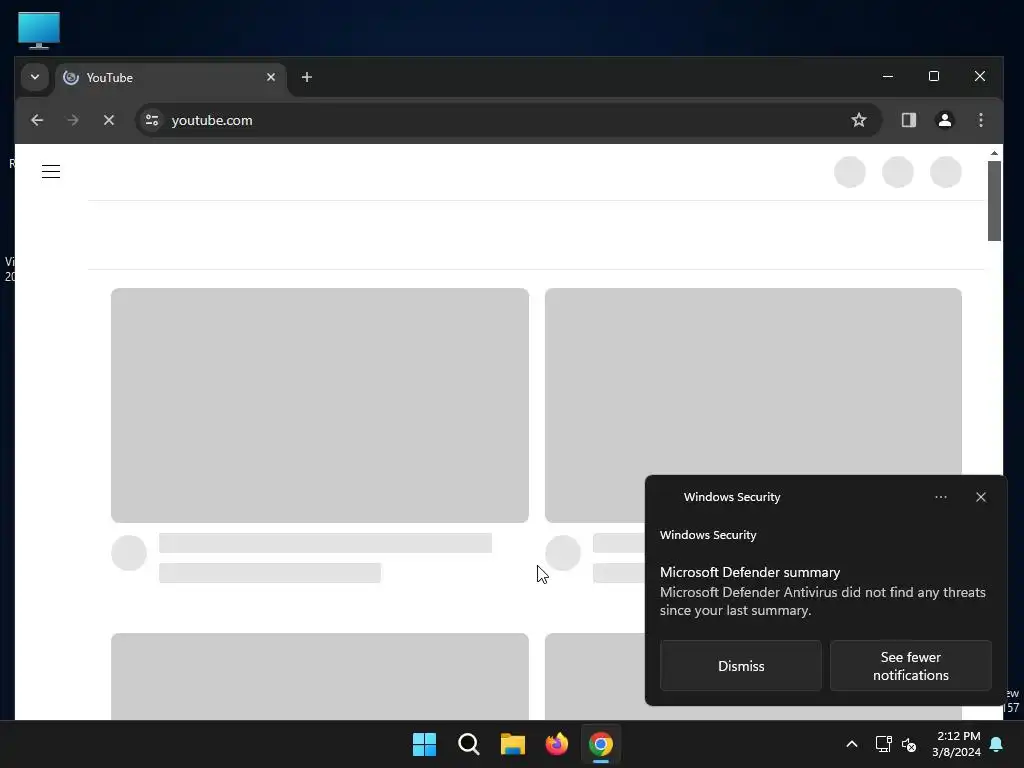This screenshot has width=1024, height=768.
Task: Open notification center bell icon
Action: [x=997, y=744]
